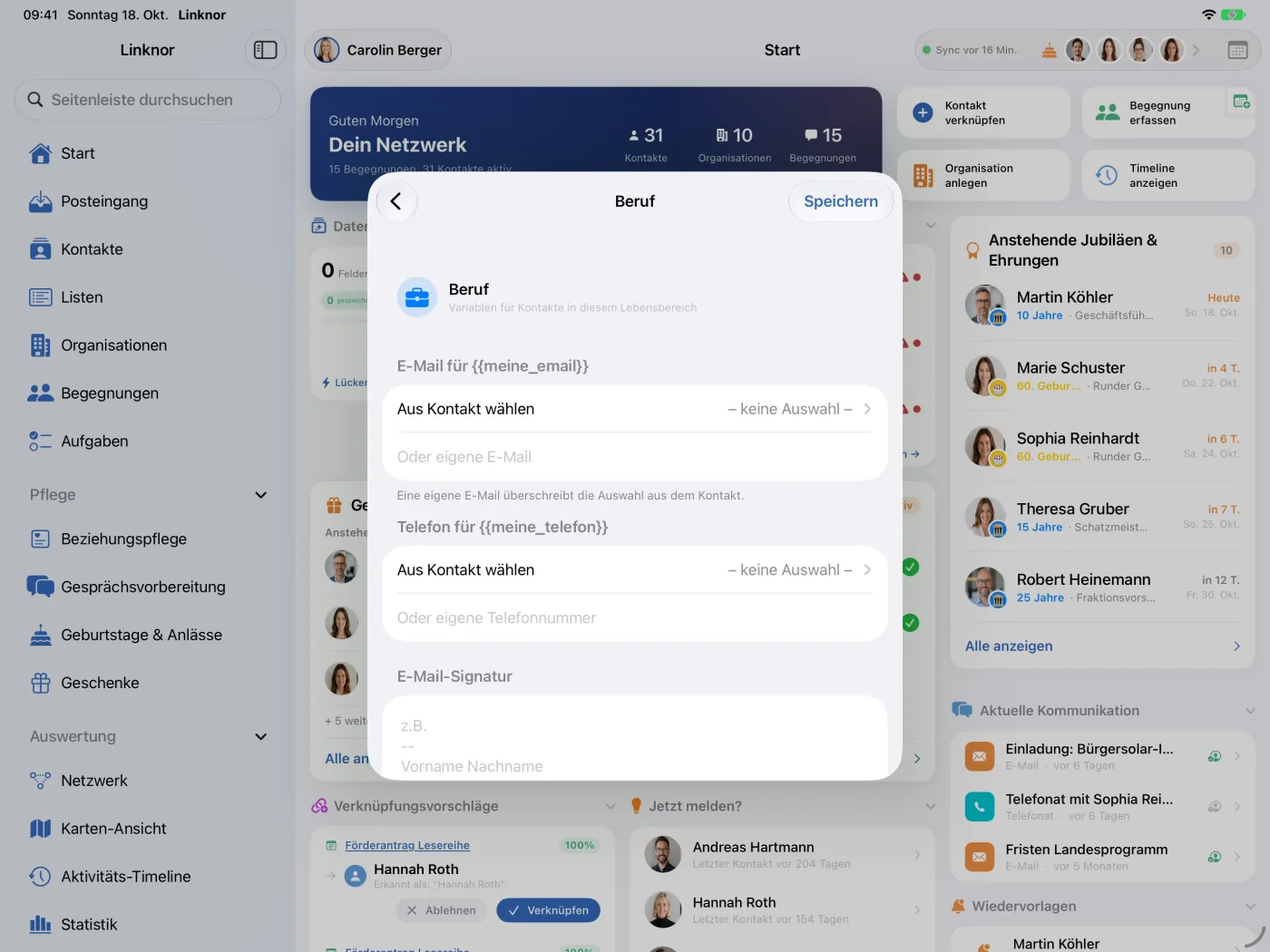Collapse the Aktuelle Kommunikation section
The image size is (1270, 952).
1250,711
